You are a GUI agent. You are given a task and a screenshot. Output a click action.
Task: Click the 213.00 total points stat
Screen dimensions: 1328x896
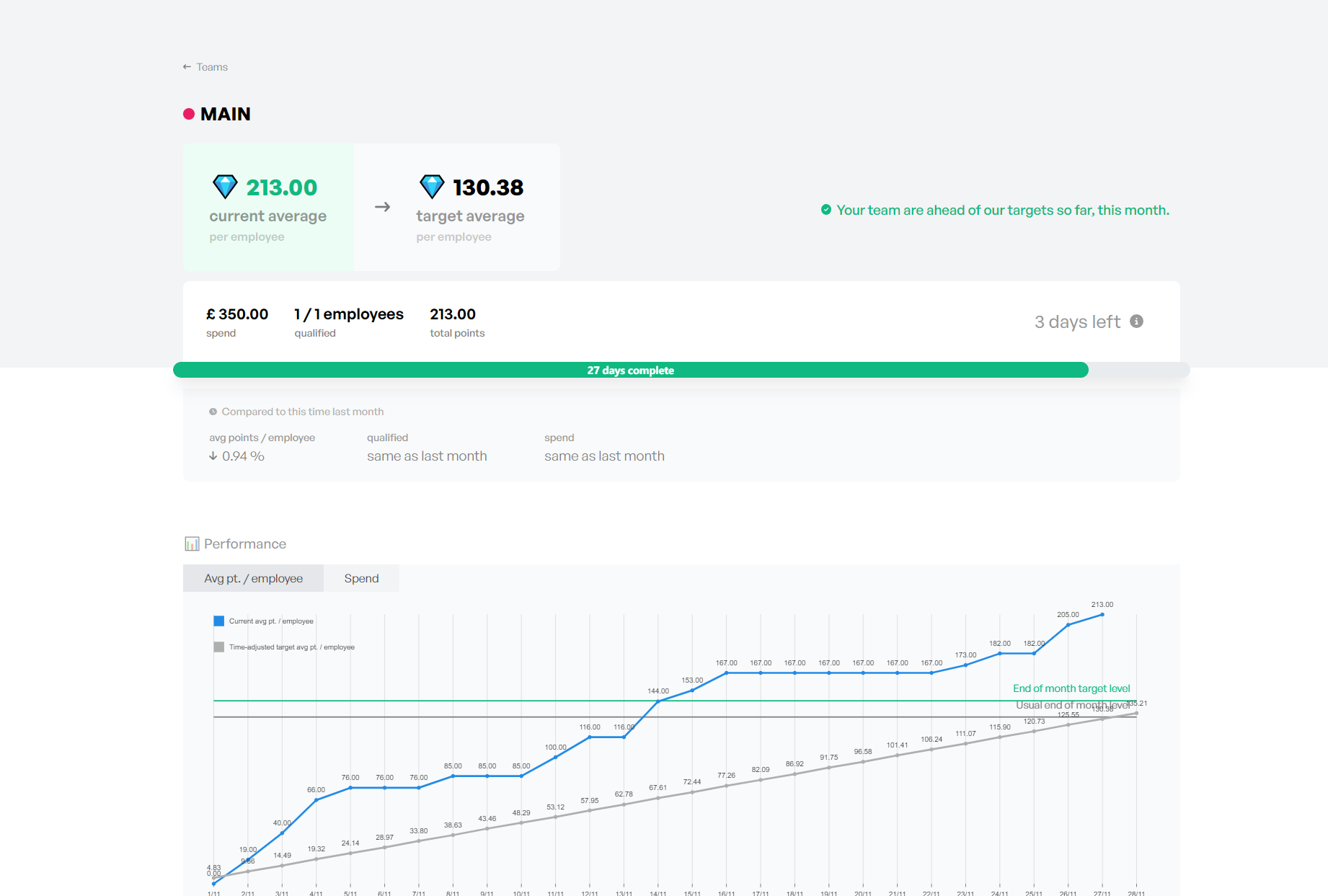coord(457,322)
